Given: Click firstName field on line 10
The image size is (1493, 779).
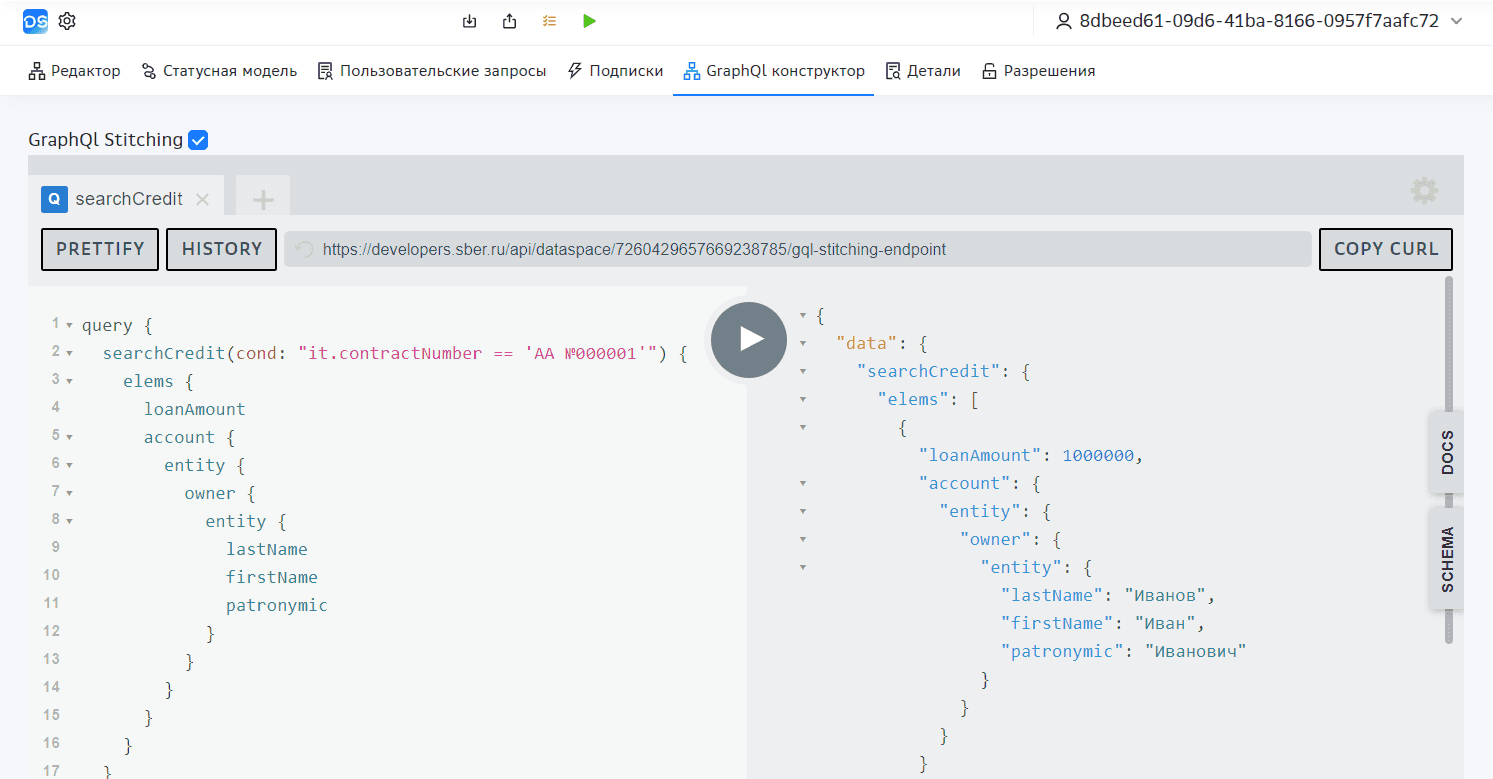Looking at the screenshot, I should [272, 578].
